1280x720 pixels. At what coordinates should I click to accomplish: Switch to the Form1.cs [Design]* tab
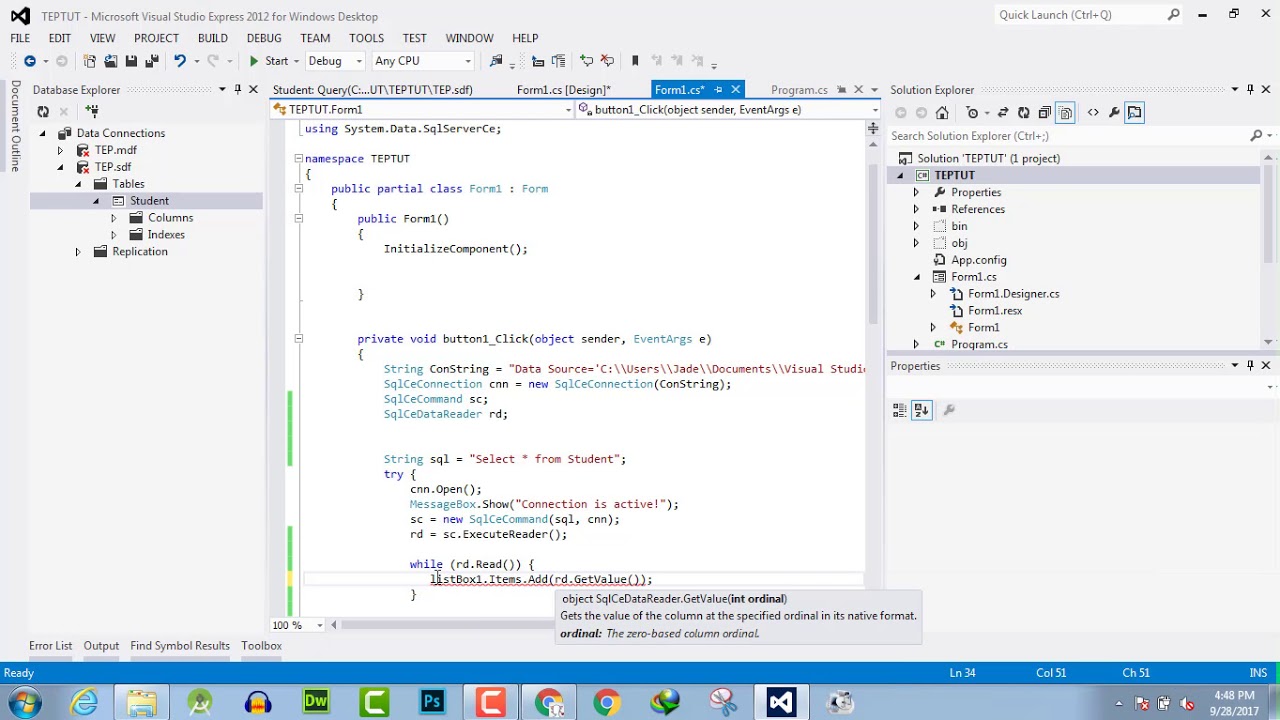pyautogui.click(x=563, y=90)
